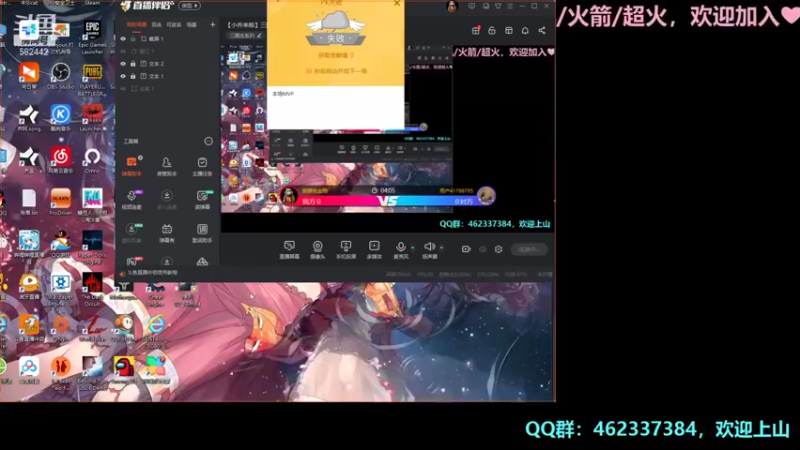Open Epic Games Launcher desktop icon

point(92,37)
